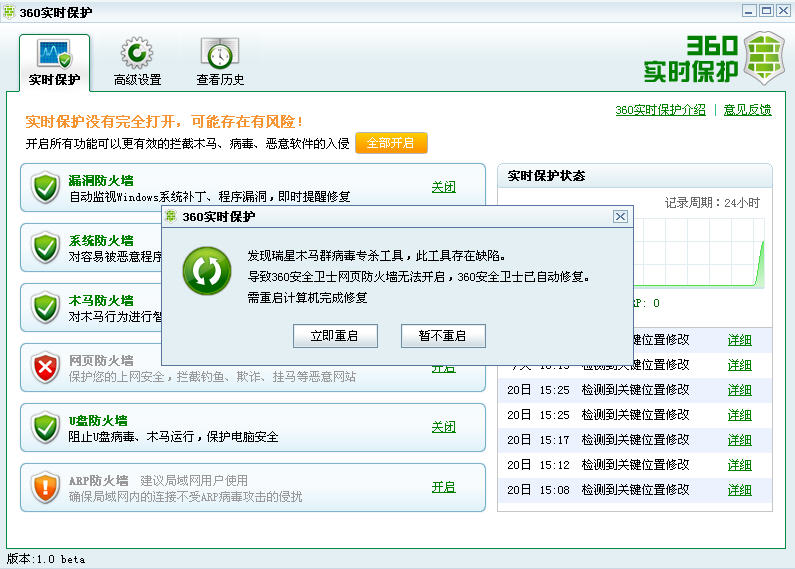Viewport: 795px width, 569px height.
Task: Click the title bar 360 application icon
Action: 9,12
